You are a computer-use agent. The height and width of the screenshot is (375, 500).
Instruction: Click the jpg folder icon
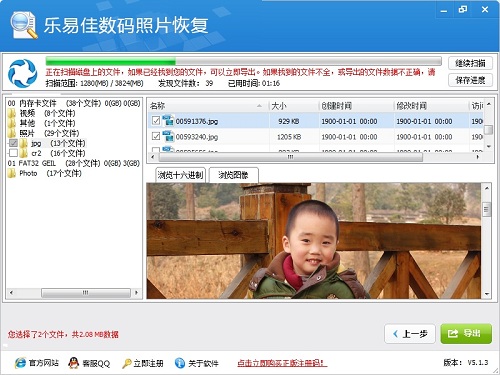23,143
